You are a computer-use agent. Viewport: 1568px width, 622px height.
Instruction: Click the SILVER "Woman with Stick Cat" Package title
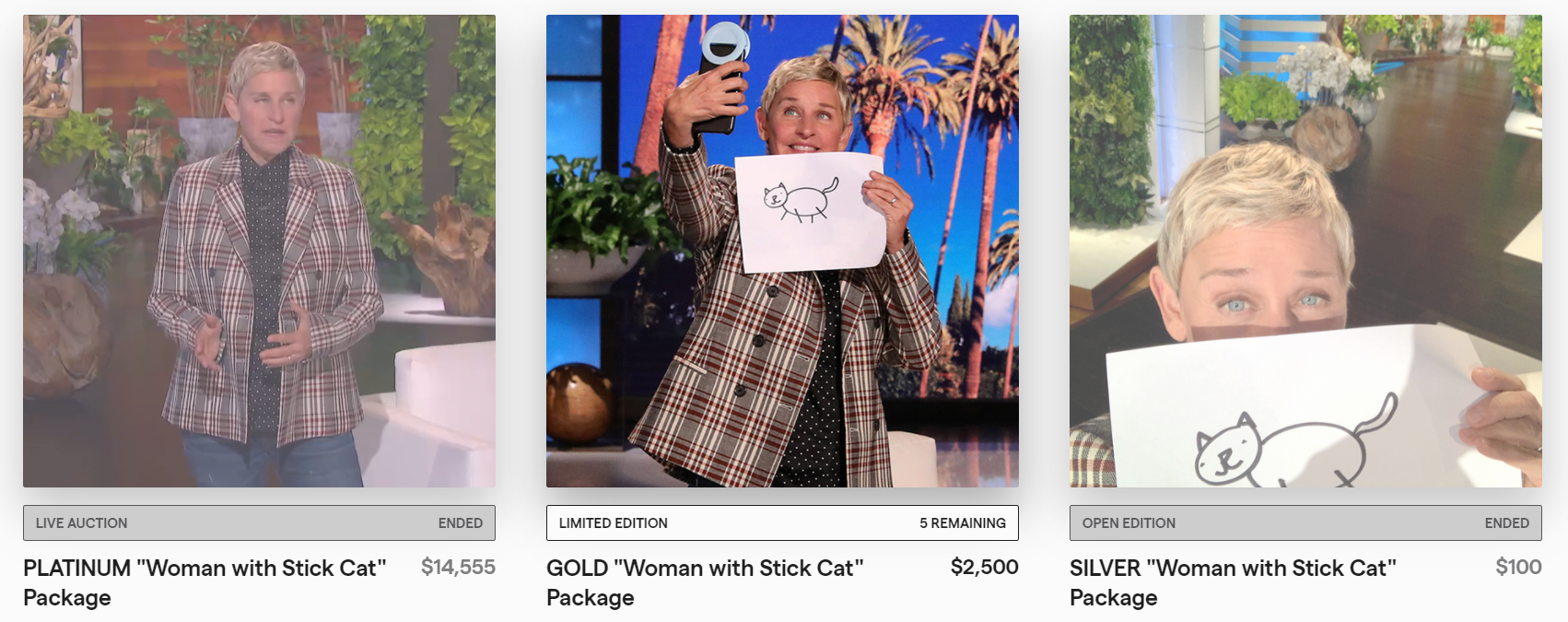point(1233,582)
